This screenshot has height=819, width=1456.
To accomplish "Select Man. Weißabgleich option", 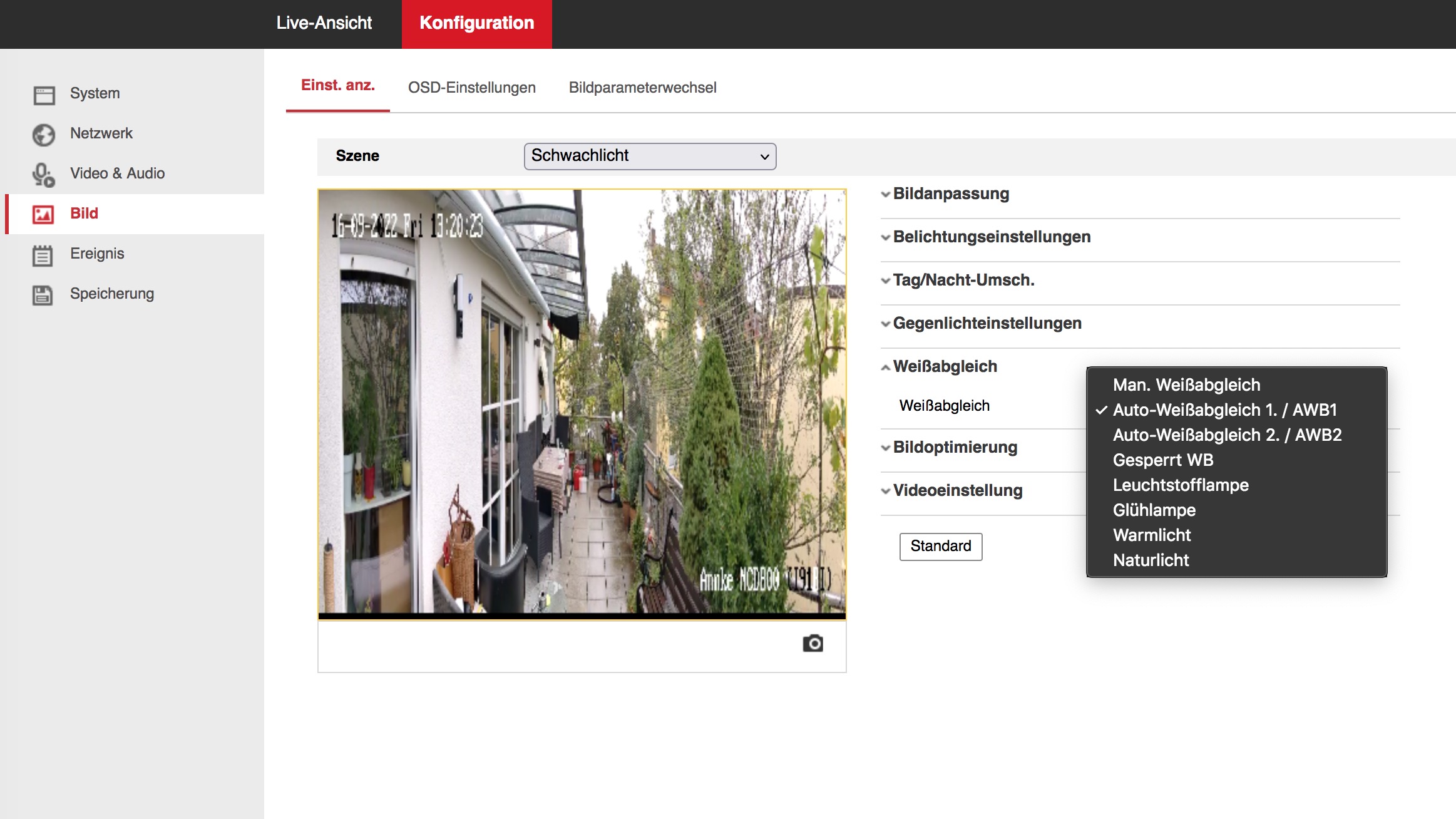I will [1186, 384].
